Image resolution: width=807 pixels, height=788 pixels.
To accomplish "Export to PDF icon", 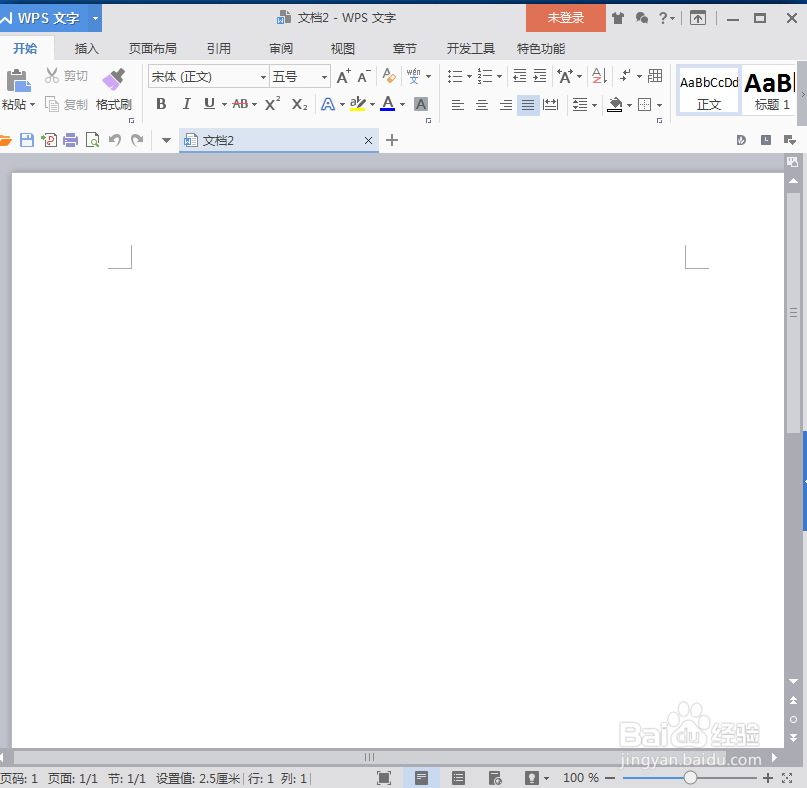I will coord(49,140).
